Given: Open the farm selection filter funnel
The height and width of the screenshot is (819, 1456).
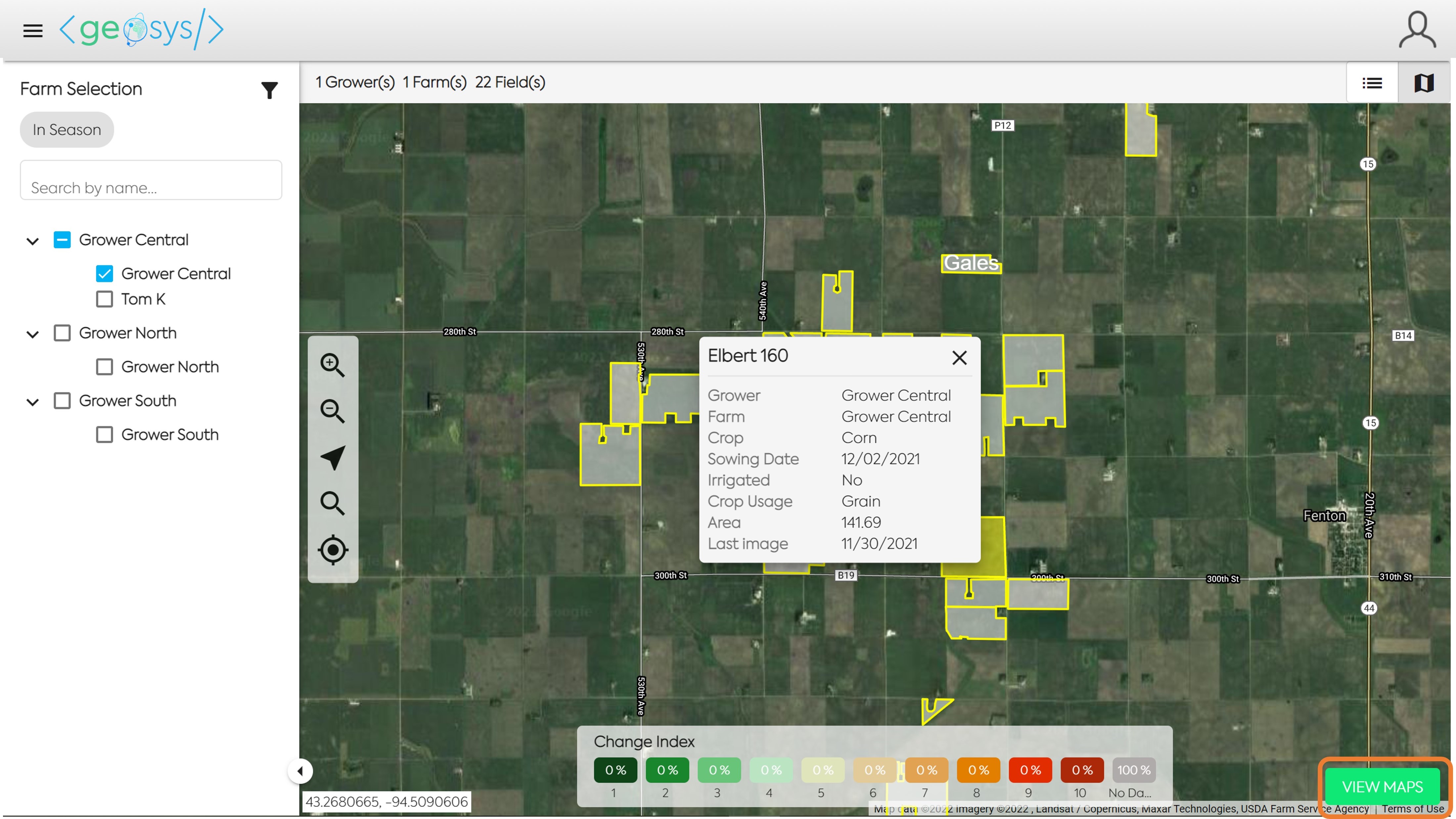Looking at the screenshot, I should (270, 90).
